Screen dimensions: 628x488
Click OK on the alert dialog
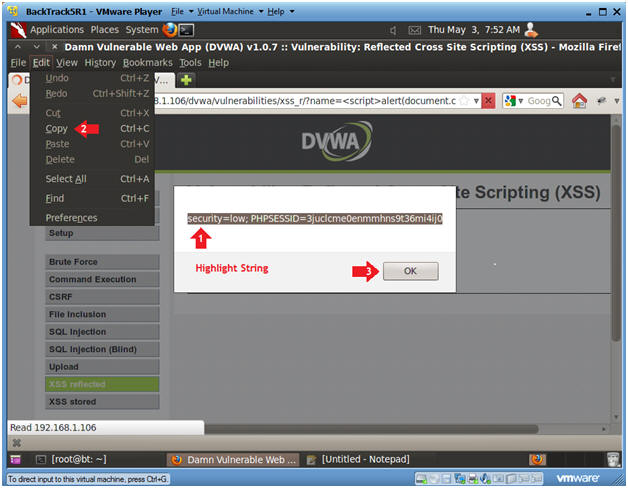point(411,271)
